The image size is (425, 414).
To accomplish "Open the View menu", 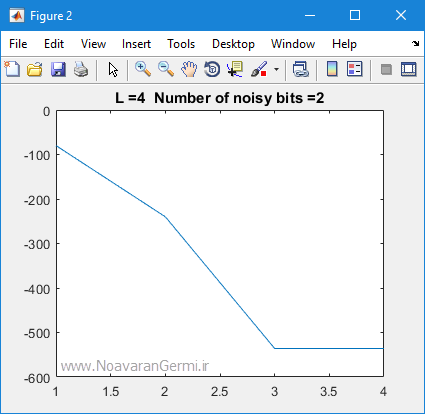I will click(x=93, y=44).
